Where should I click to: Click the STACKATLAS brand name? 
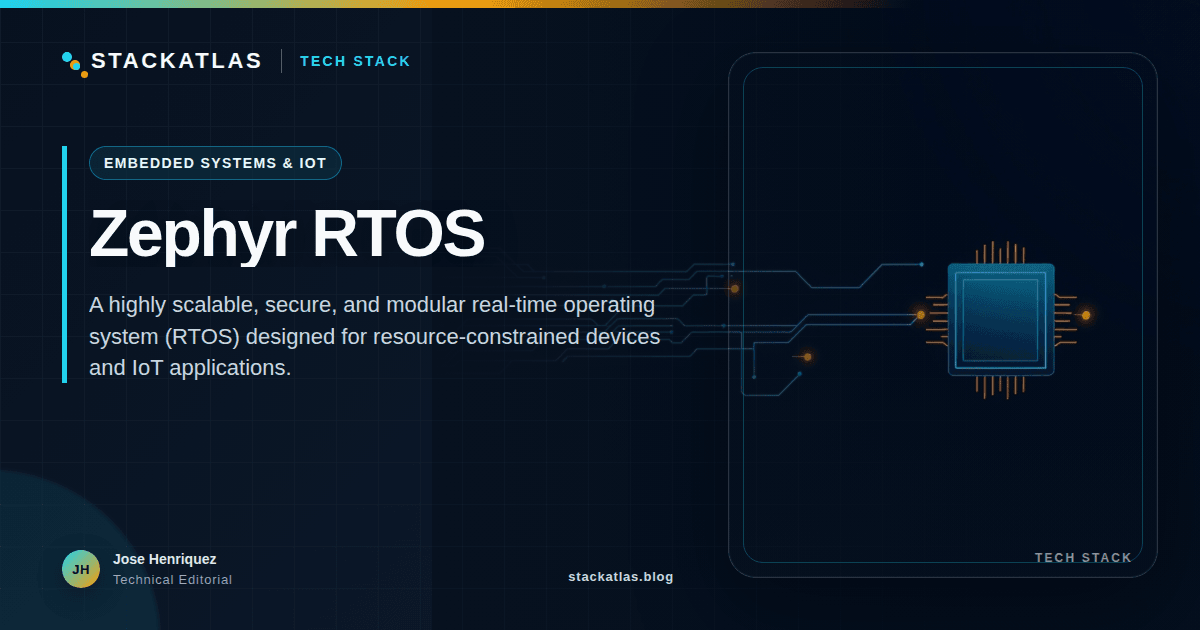[x=176, y=61]
